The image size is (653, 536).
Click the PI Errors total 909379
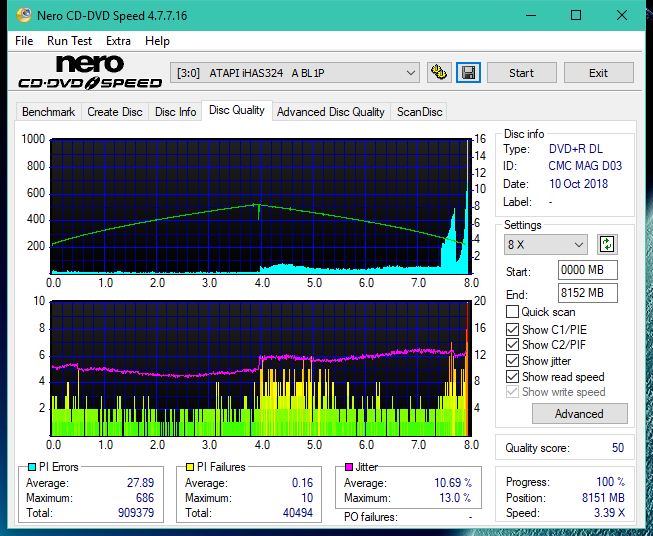tap(136, 513)
